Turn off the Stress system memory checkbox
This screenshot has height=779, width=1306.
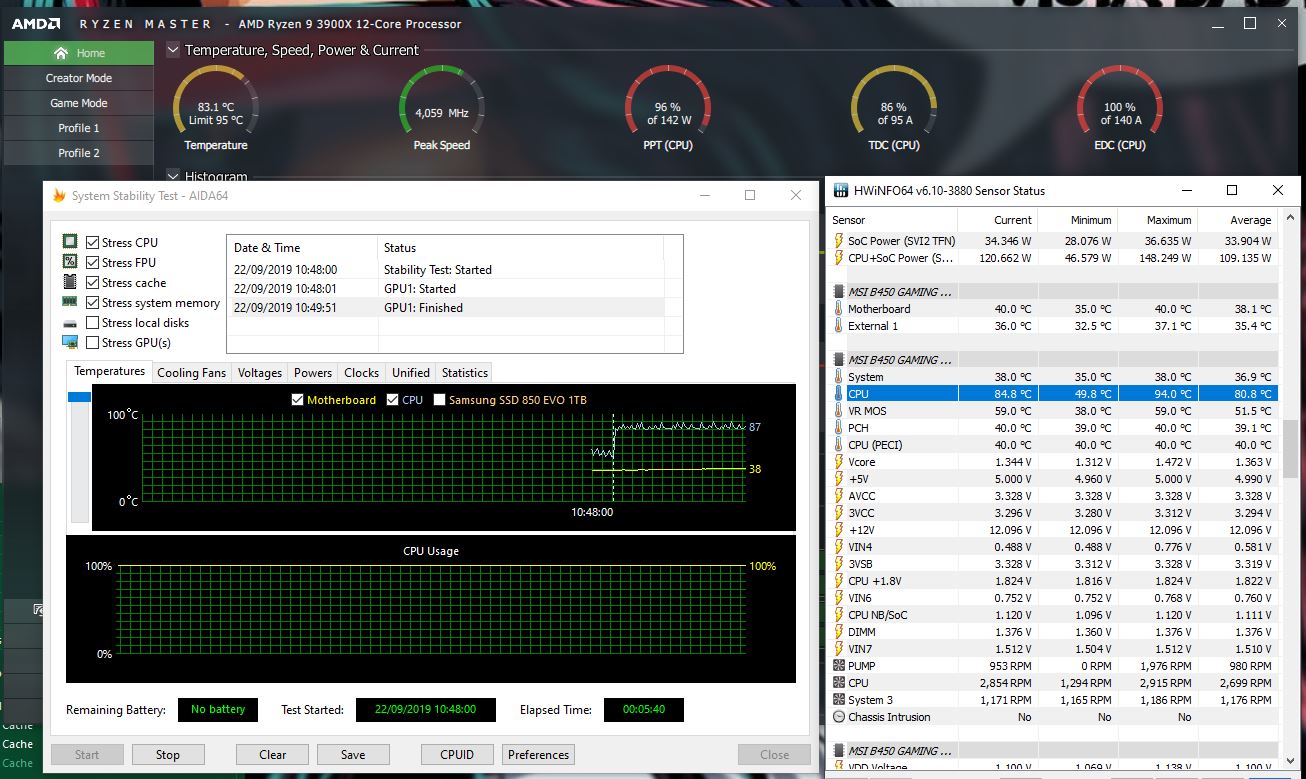point(92,302)
